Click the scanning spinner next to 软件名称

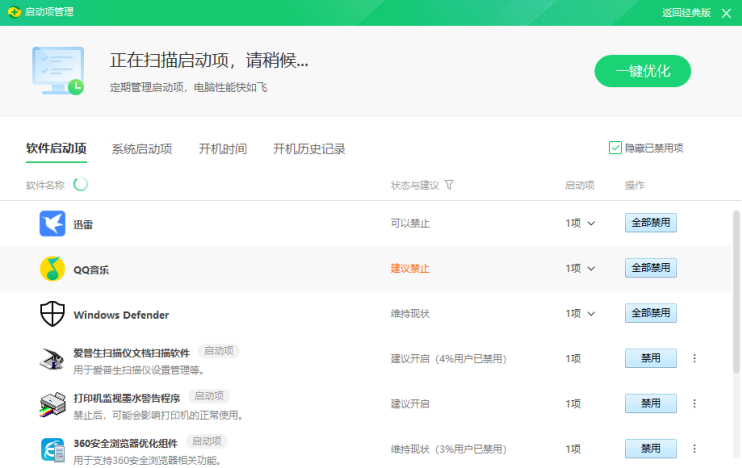(x=80, y=184)
